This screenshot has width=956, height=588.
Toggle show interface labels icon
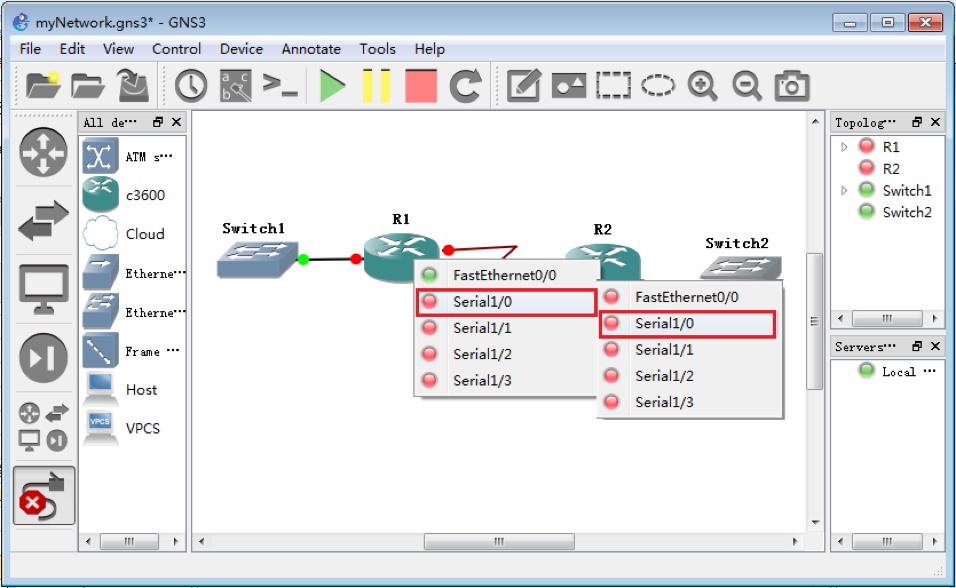click(x=235, y=85)
